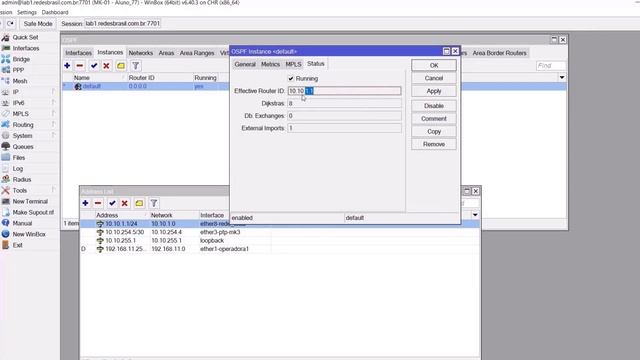Viewport: 640px width, 360px height.
Task: Click Effective Router ID field
Action: click(344, 91)
